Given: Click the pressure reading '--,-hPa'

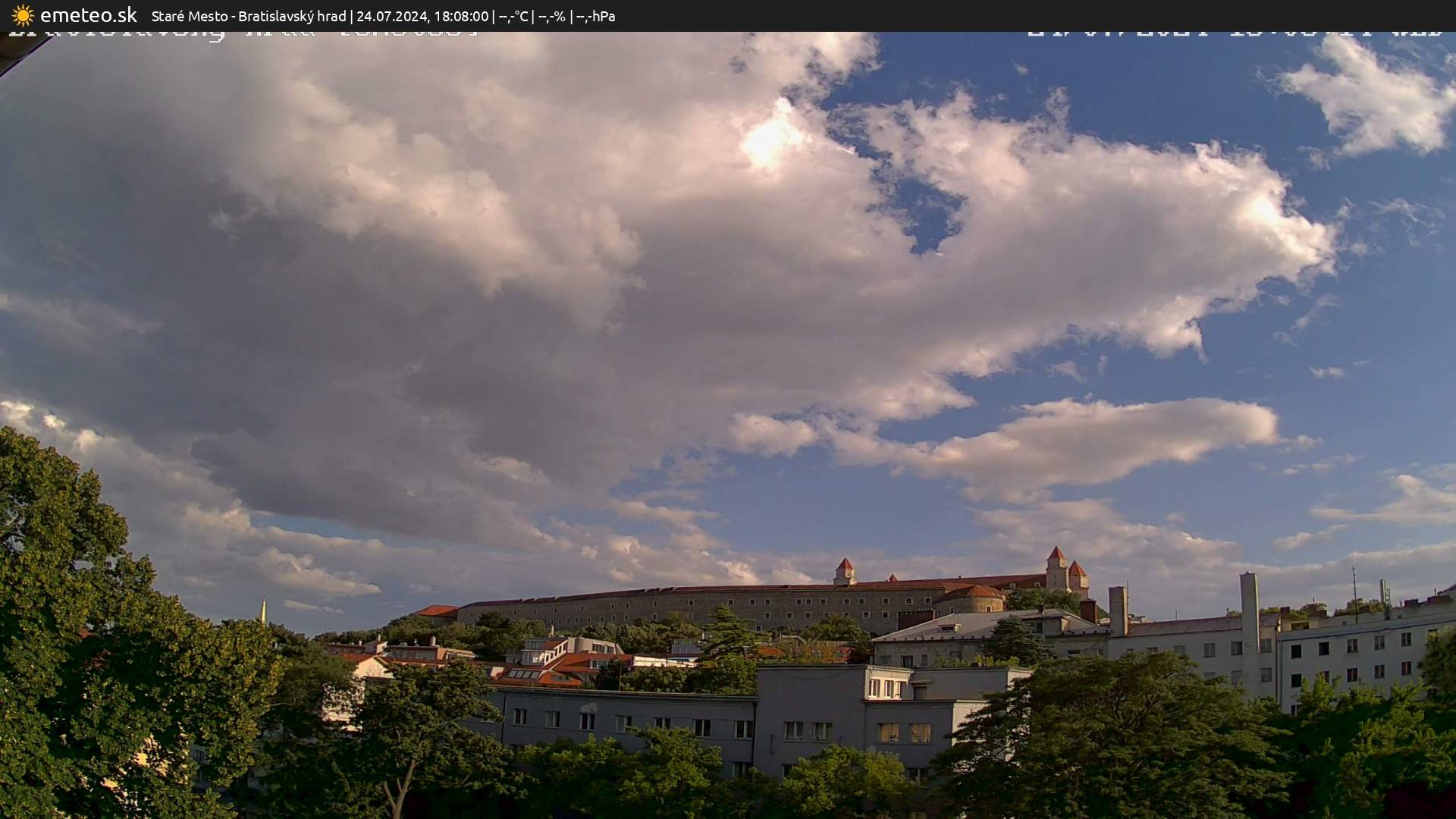Looking at the screenshot, I should click(595, 17).
